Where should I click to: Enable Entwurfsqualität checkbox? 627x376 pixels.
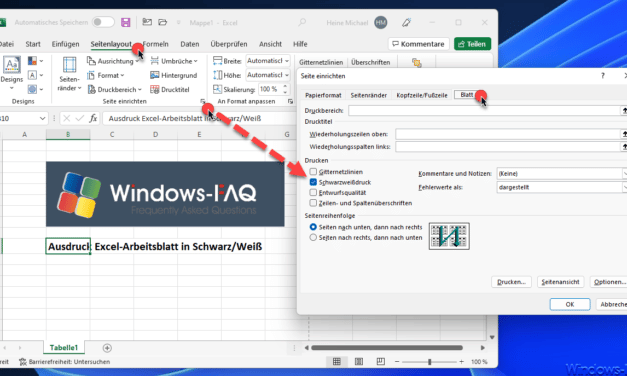[313, 192]
